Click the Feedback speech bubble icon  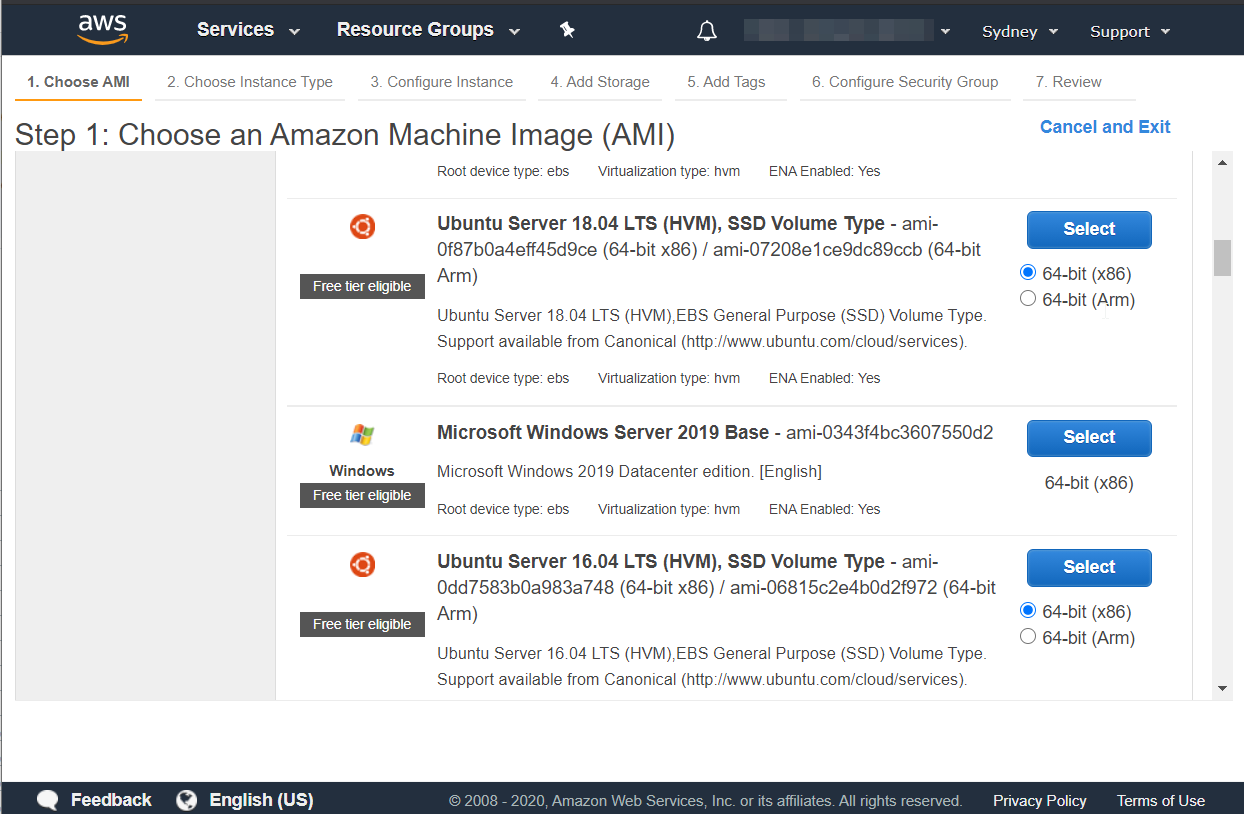48,800
